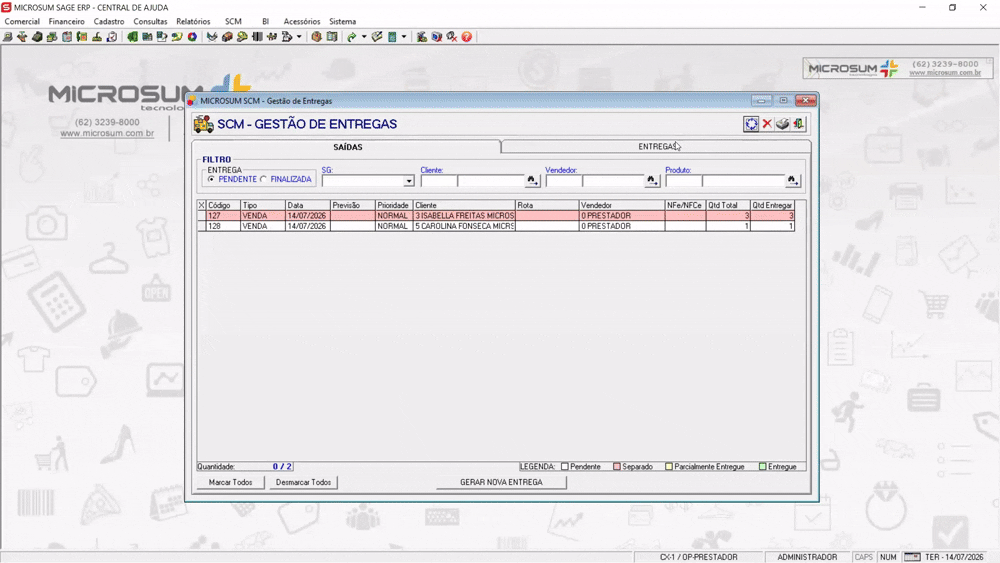Click the red question mark help toolbar icon
The width and height of the screenshot is (1000, 563).
(x=467, y=37)
